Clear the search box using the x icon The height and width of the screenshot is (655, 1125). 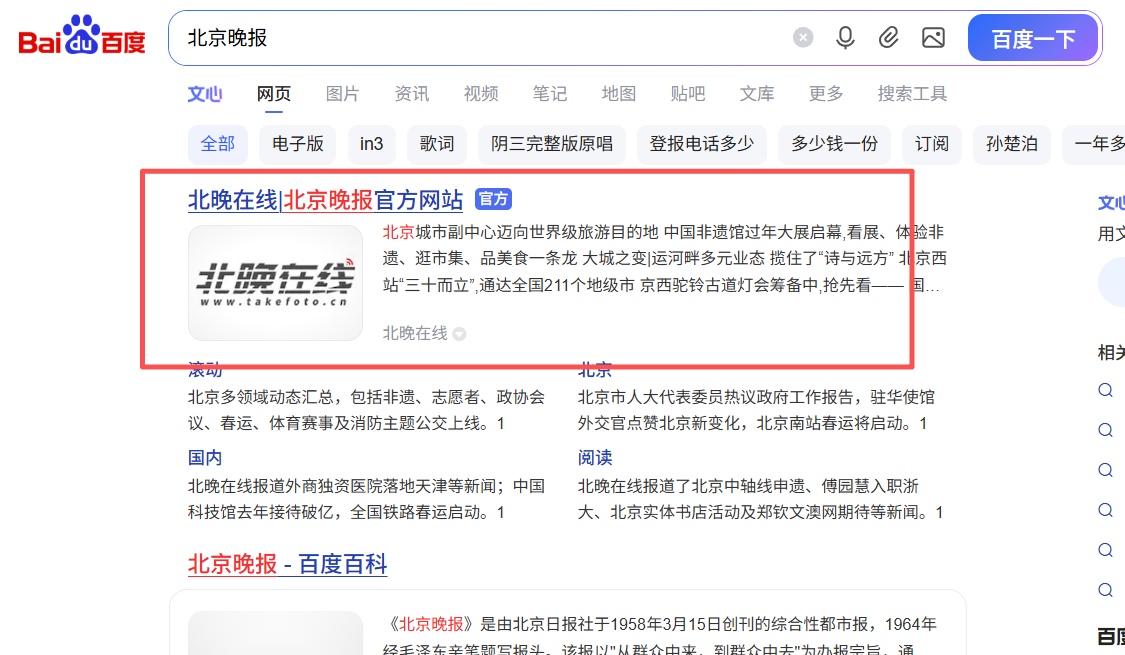[x=803, y=37]
